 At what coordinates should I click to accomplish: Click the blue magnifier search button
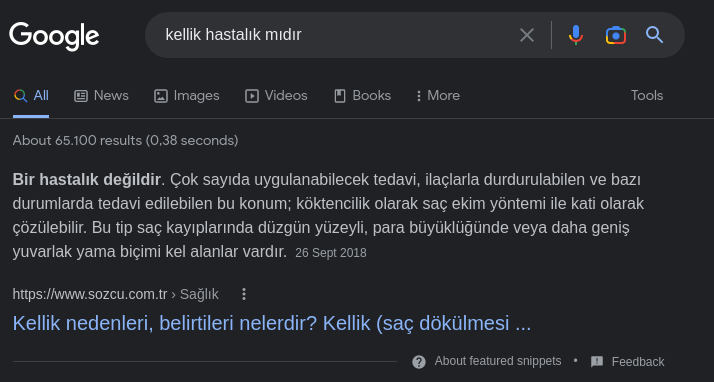click(x=654, y=35)
